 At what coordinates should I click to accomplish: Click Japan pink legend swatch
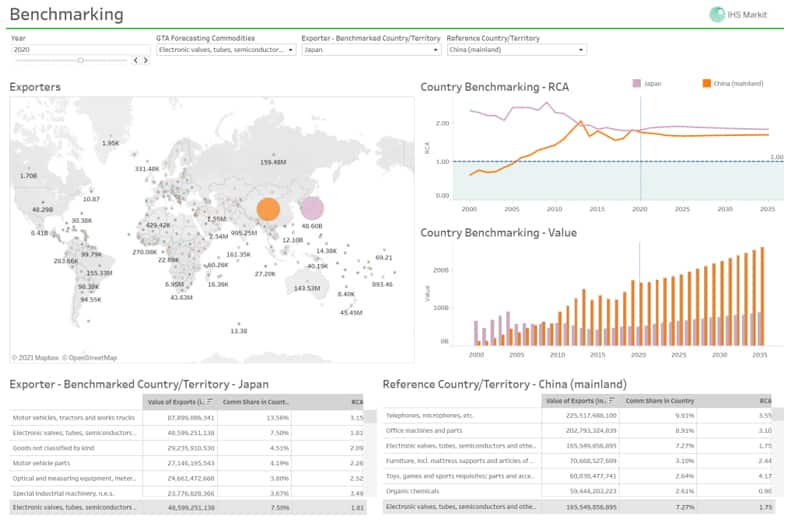tap(637, 84)
